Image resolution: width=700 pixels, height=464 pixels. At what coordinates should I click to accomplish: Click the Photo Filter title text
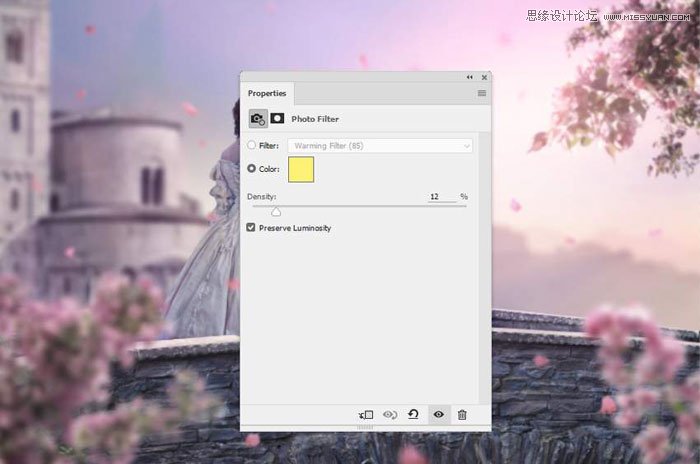click(315, 119)
